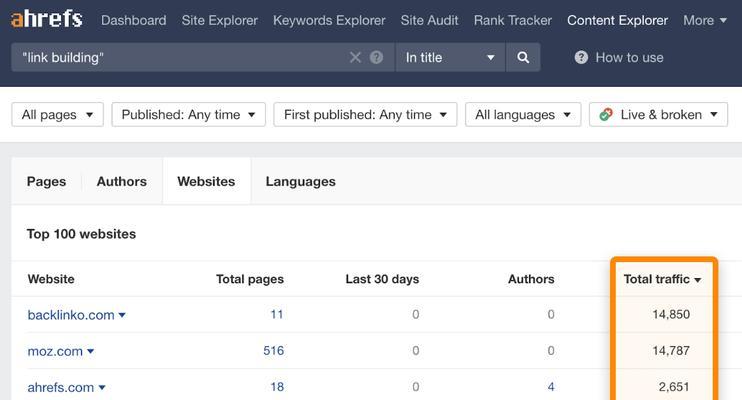Open ahrefs.com website link

[x=61, y=387]
